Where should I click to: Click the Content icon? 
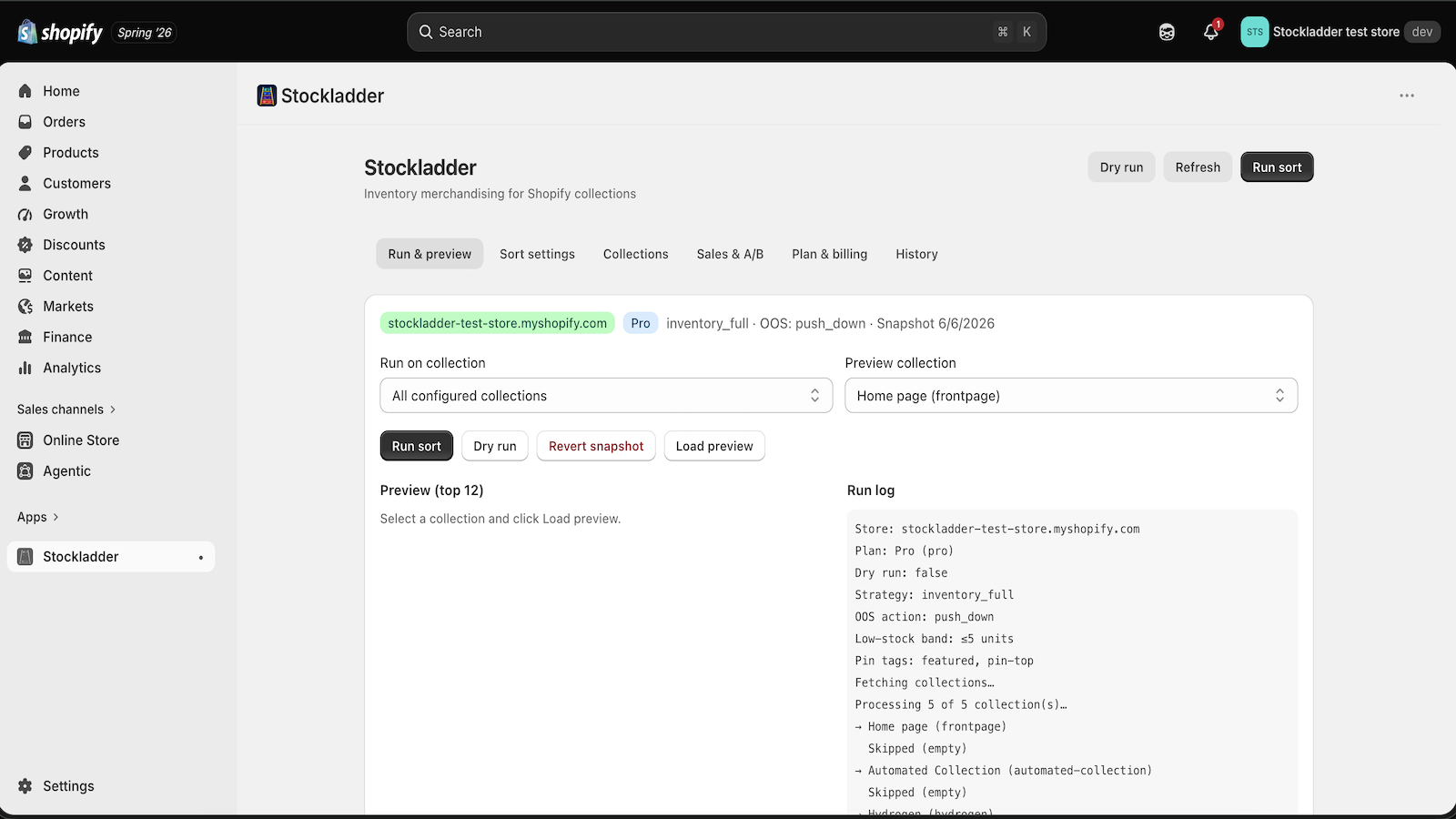pyautogui.click(x=25, y=276)
